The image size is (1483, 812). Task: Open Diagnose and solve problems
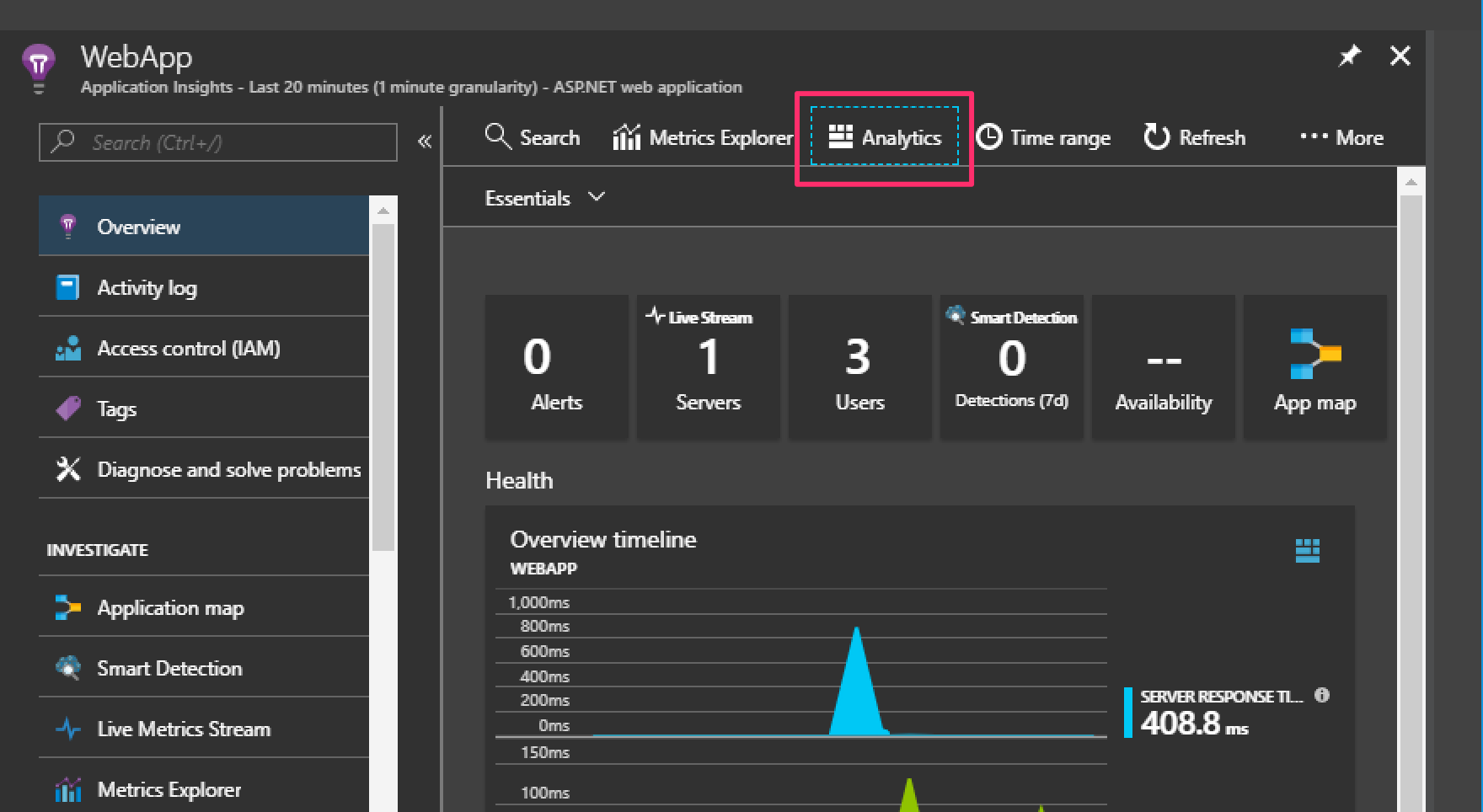[204, 468]
